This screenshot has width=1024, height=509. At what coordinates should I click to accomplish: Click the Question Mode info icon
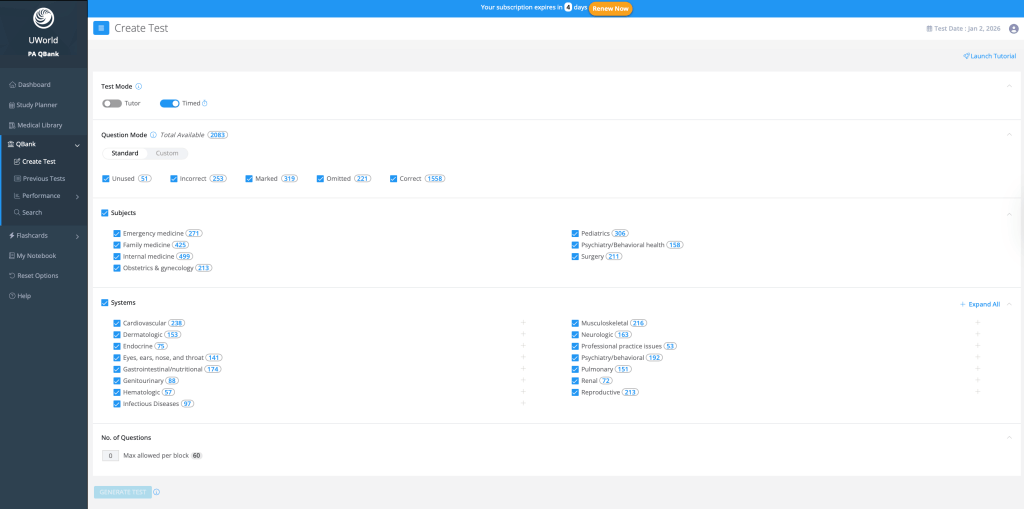click(153, 134)
